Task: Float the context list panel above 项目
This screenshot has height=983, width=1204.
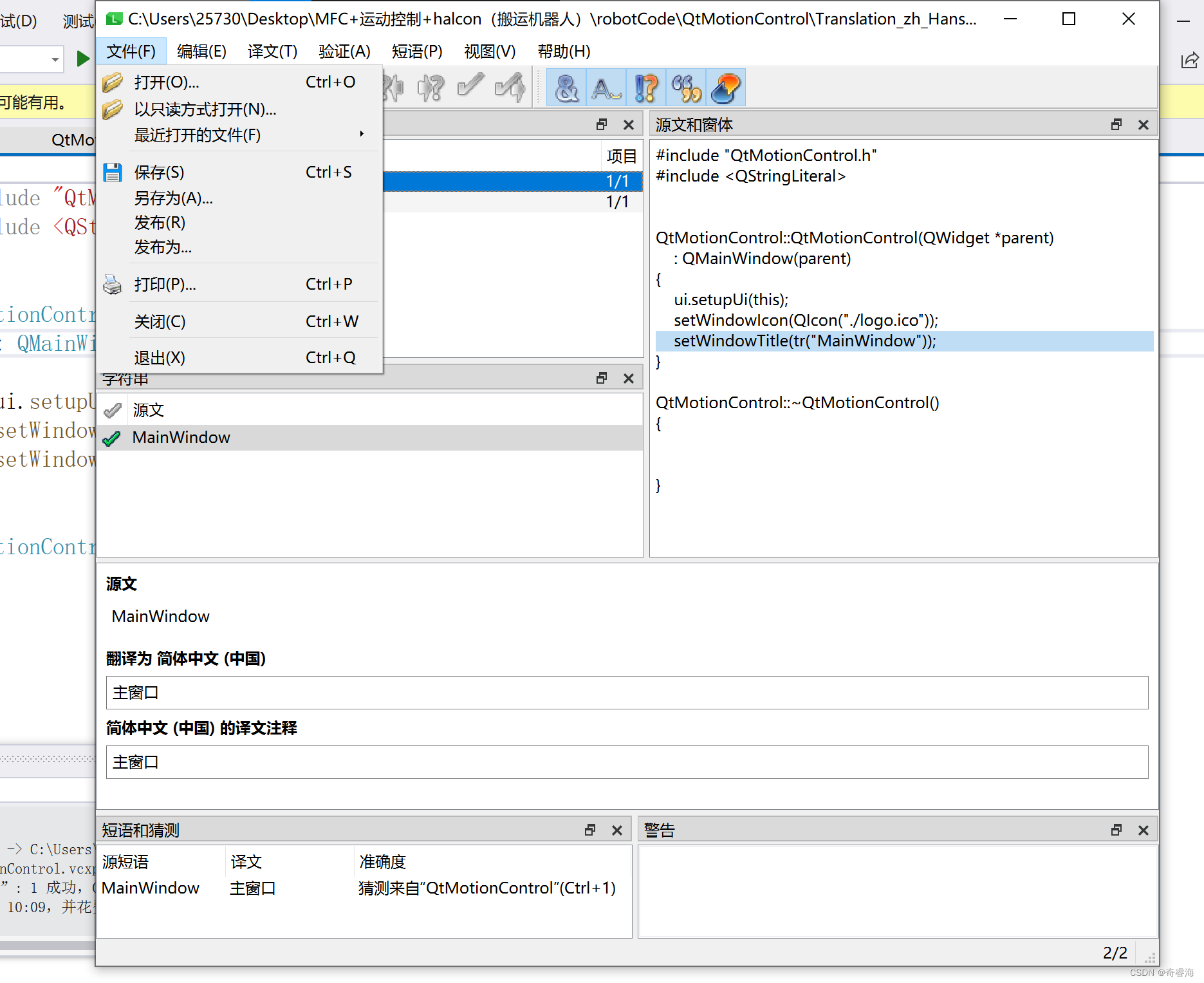Action: click(x=602, y=124)
